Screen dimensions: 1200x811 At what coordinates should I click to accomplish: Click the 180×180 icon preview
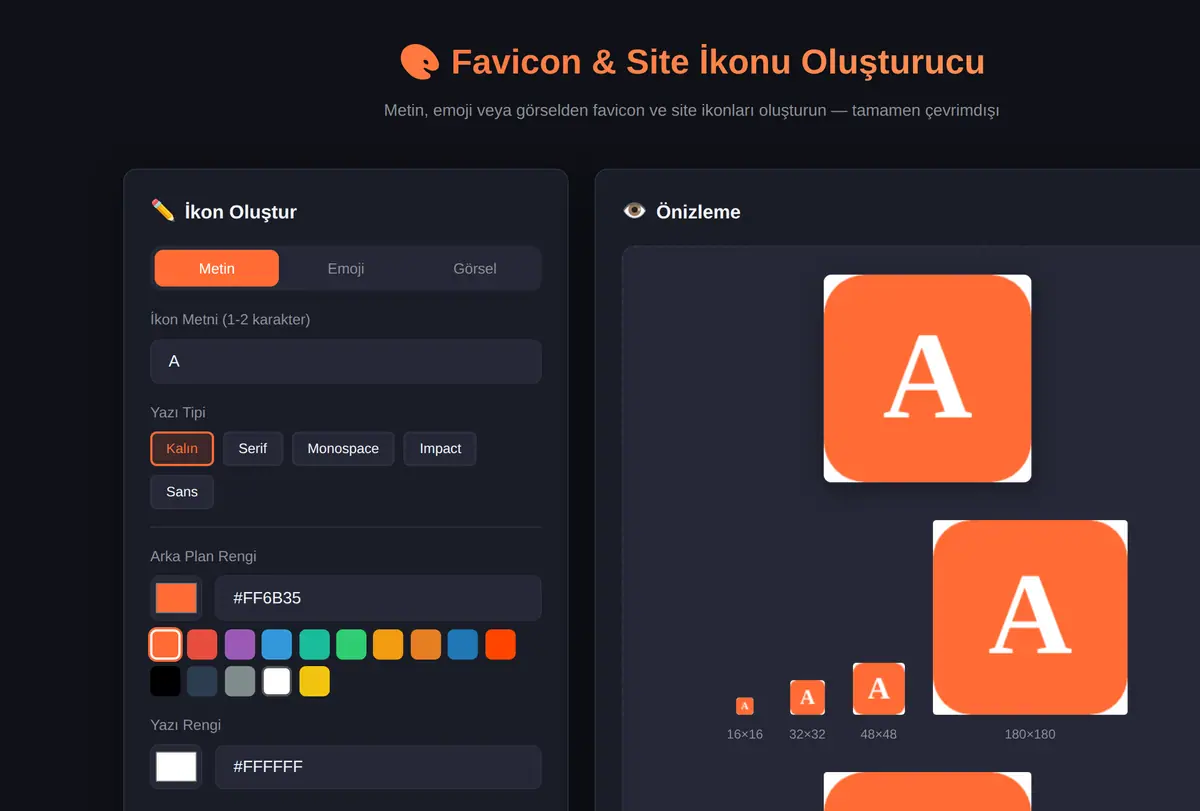[x=1030, y=617]
